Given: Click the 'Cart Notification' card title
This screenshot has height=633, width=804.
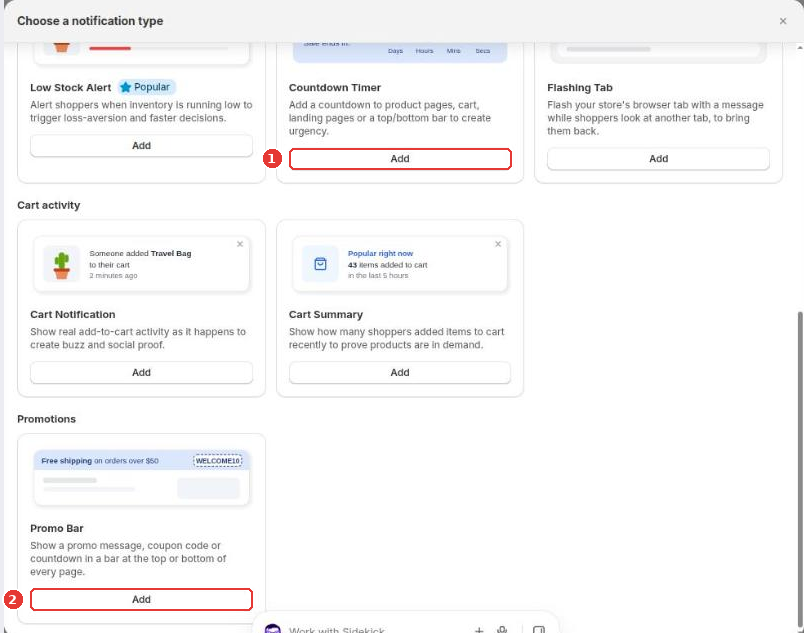Looking at the screenshot, I should (x=73, y=315).
